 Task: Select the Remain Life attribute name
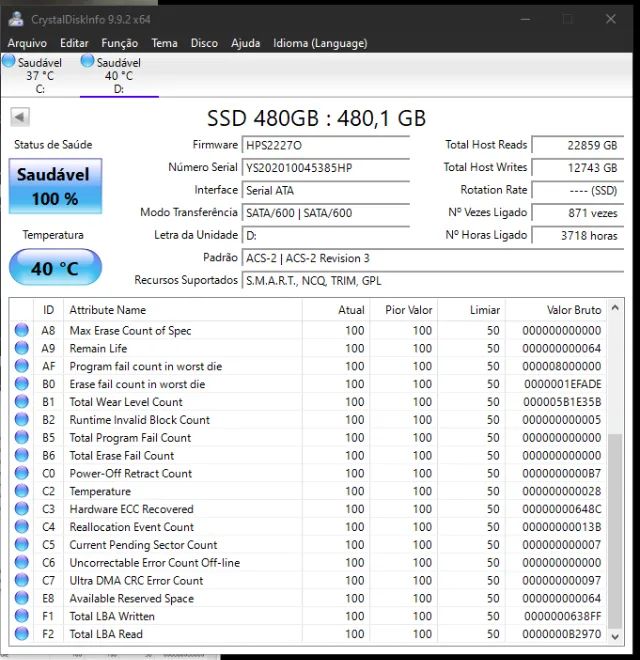(x=98, y=348)
